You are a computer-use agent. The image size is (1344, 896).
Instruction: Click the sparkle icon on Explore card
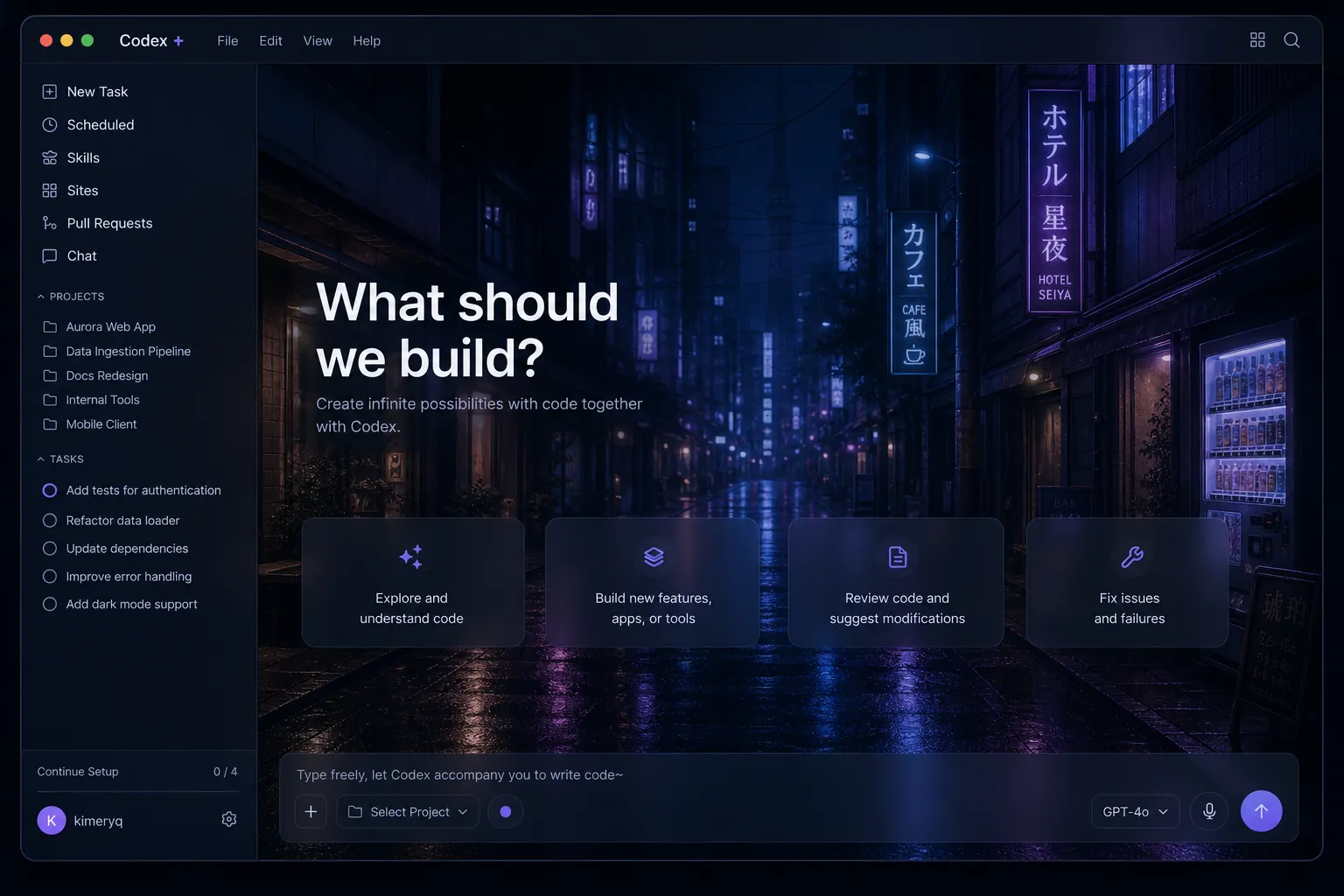click(x=411, y=556)
